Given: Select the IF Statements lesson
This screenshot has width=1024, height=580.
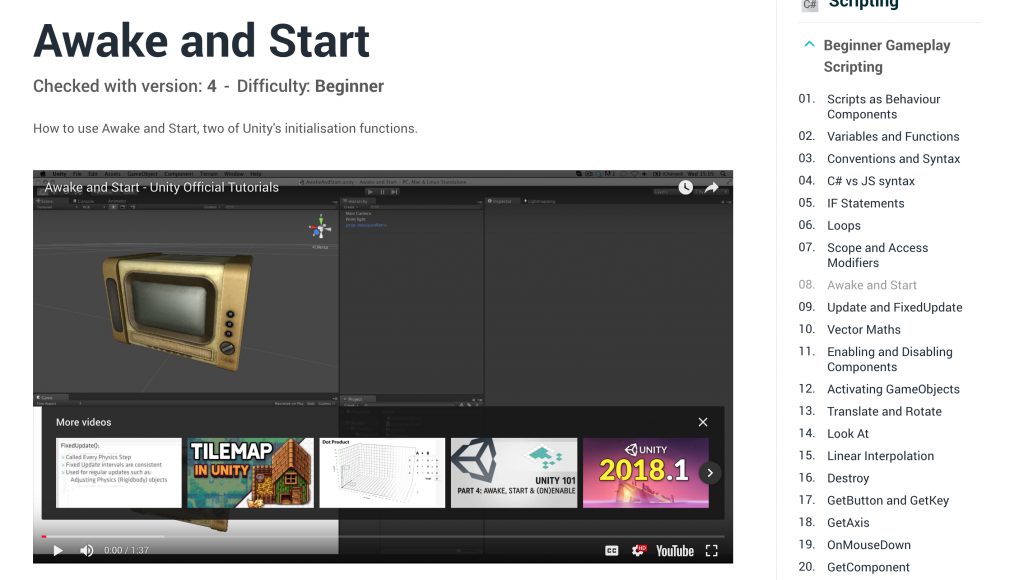Looking at the screenshot, I should [865, 203].
